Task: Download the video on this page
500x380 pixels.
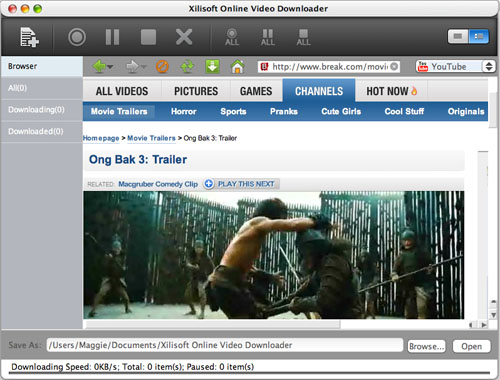Action: coord(212,66)
